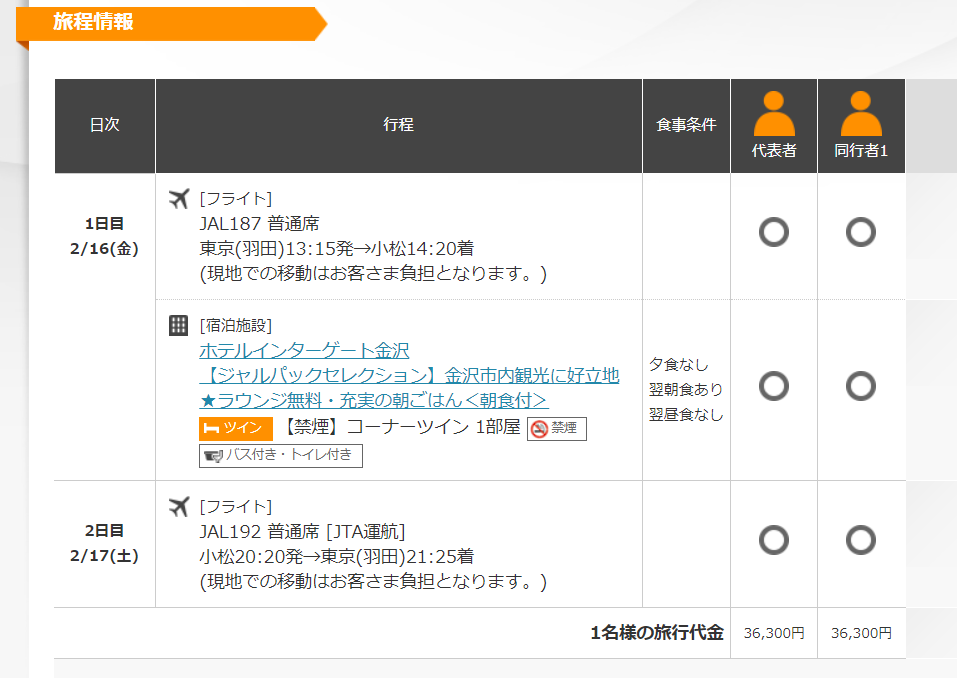The width and height of the screenshot is (957, 678).
Task: Click the 翌昼食なし meal condition
Action: [x=686, y=414]
